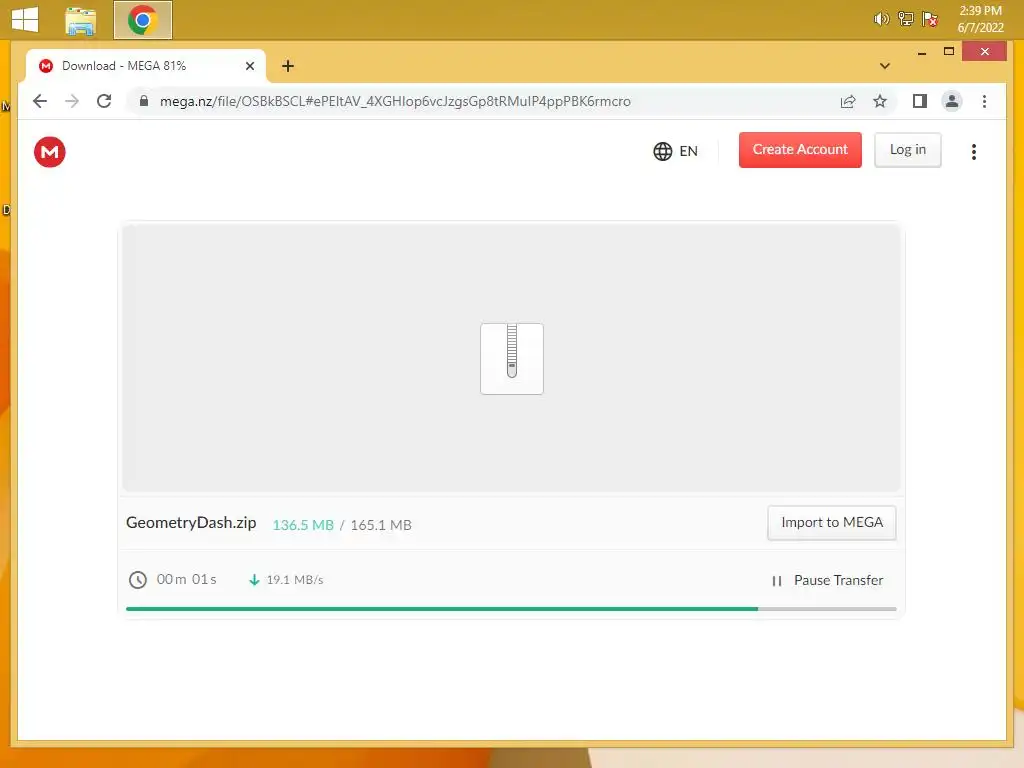Viewport: 1024px width, 768px height.
Task: Open the volume speaker tray icon
Action: tap(882, 19)
